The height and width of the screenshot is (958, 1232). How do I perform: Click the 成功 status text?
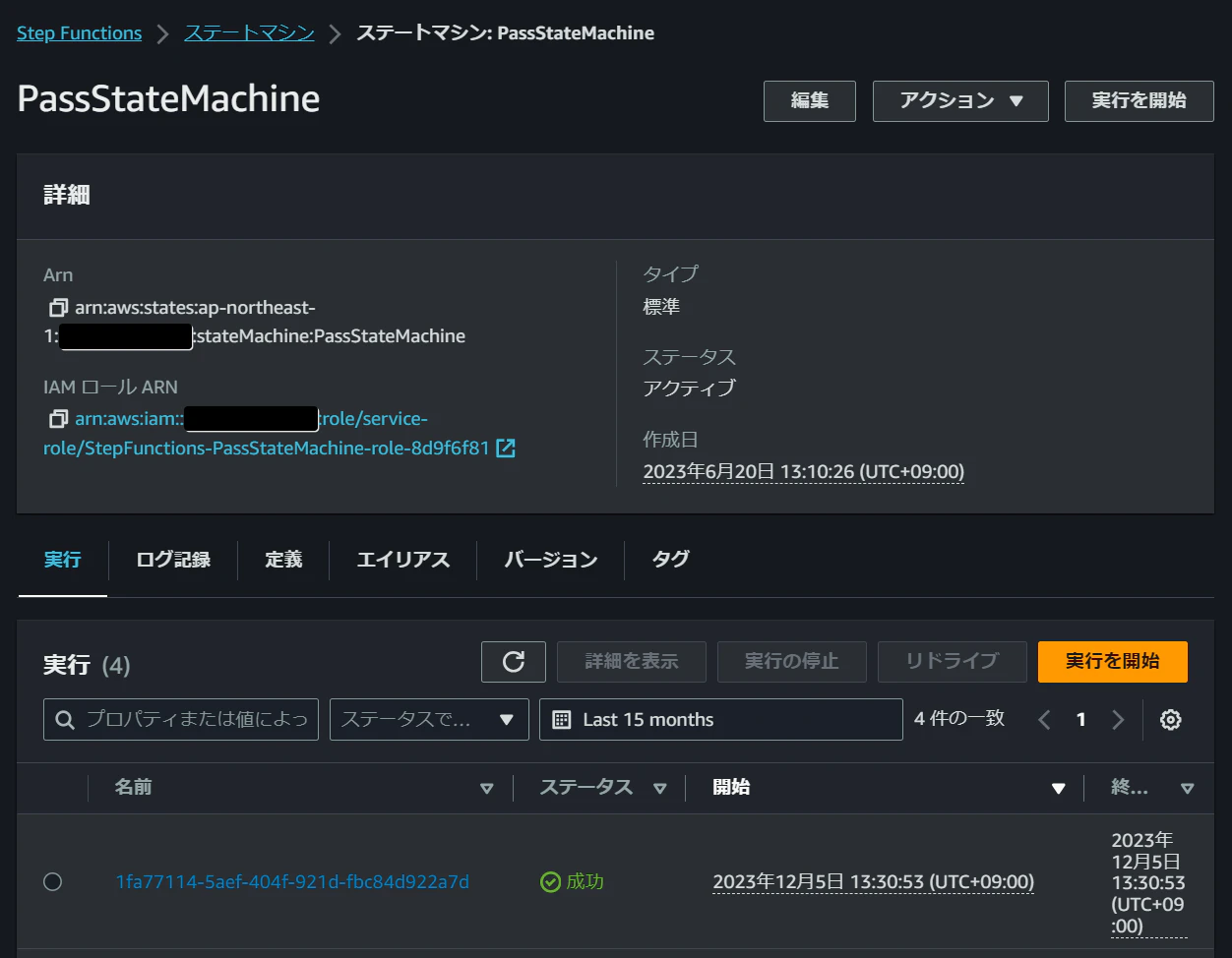coord(585,882)
